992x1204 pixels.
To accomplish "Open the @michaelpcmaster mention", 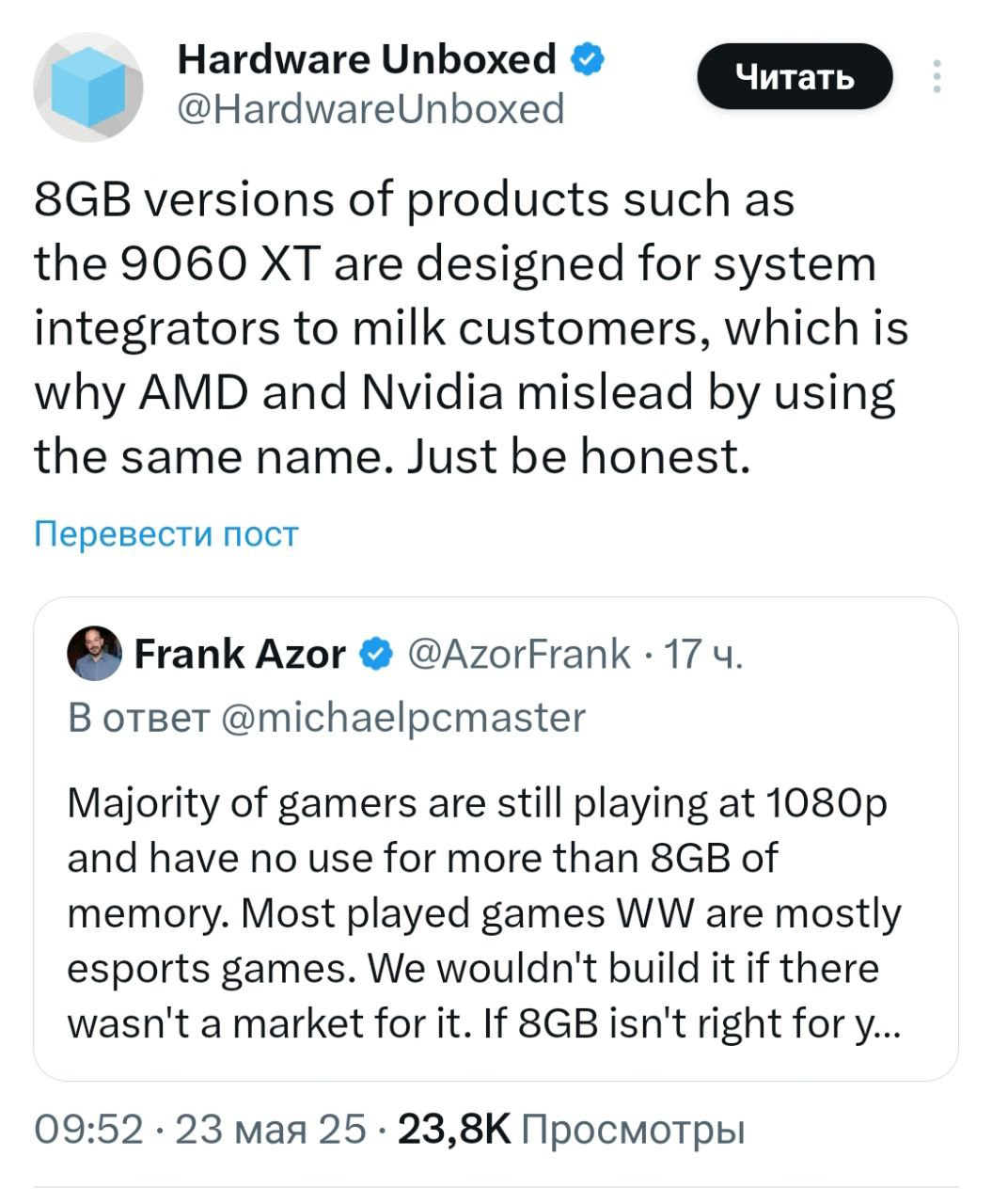I will (x=402, y=718).
